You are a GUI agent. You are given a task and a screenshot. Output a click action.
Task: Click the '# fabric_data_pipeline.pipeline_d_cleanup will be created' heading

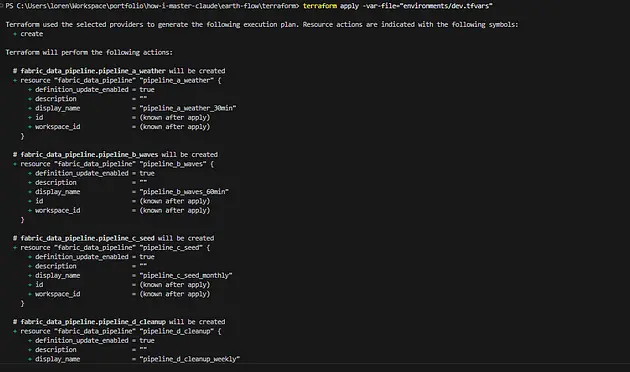coord(119,321)
